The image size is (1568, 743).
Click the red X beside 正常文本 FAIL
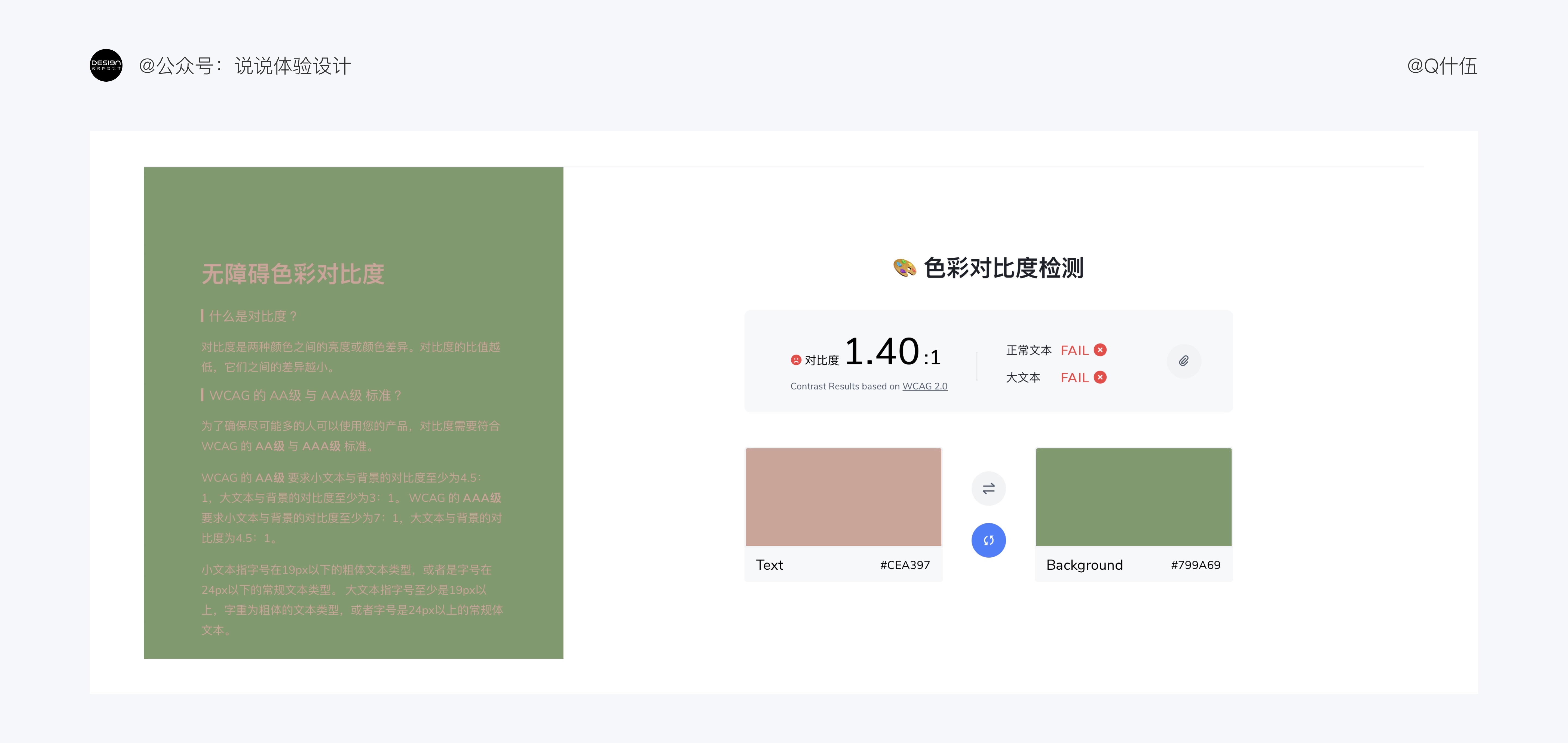1100,350
